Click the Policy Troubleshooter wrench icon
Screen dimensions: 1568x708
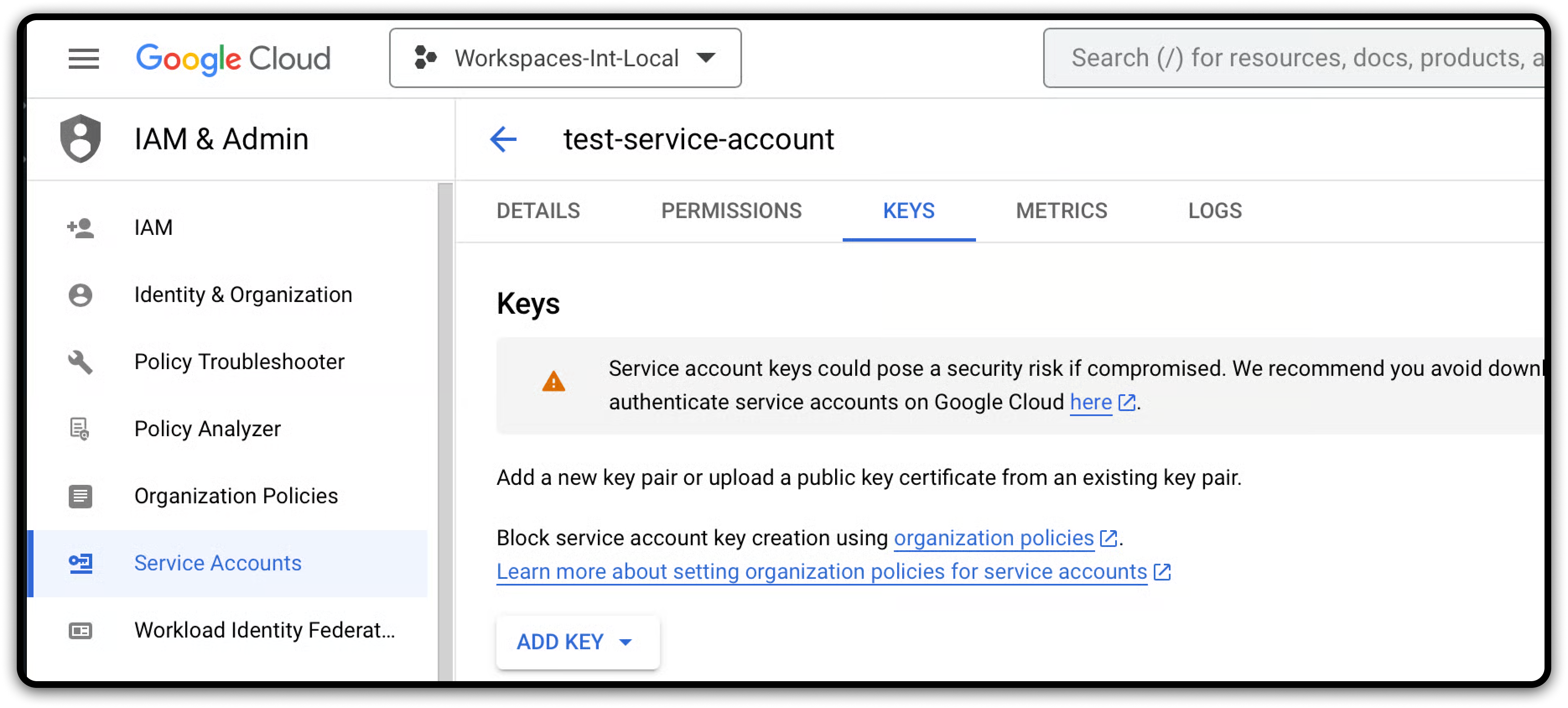(80, 362)
